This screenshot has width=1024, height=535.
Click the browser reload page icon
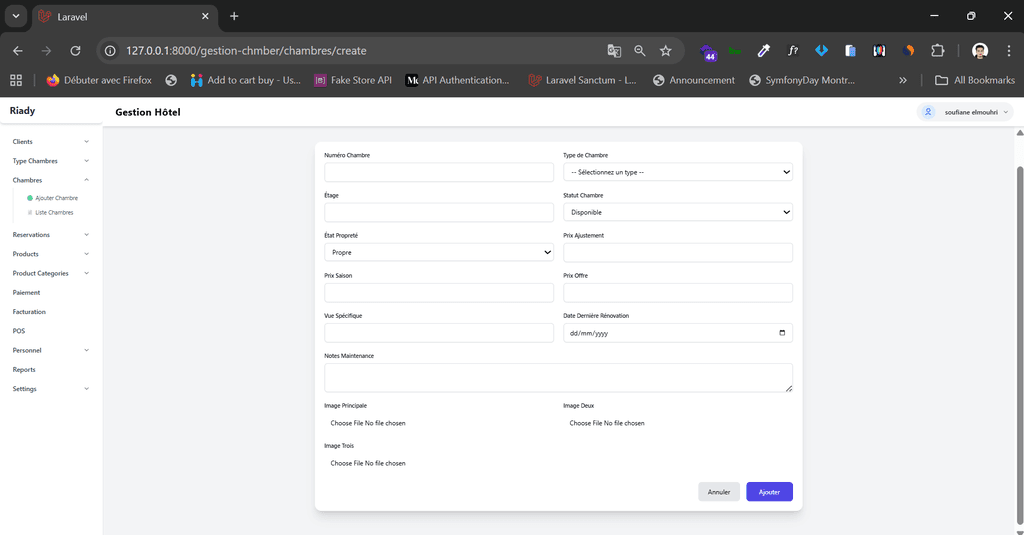75,51
